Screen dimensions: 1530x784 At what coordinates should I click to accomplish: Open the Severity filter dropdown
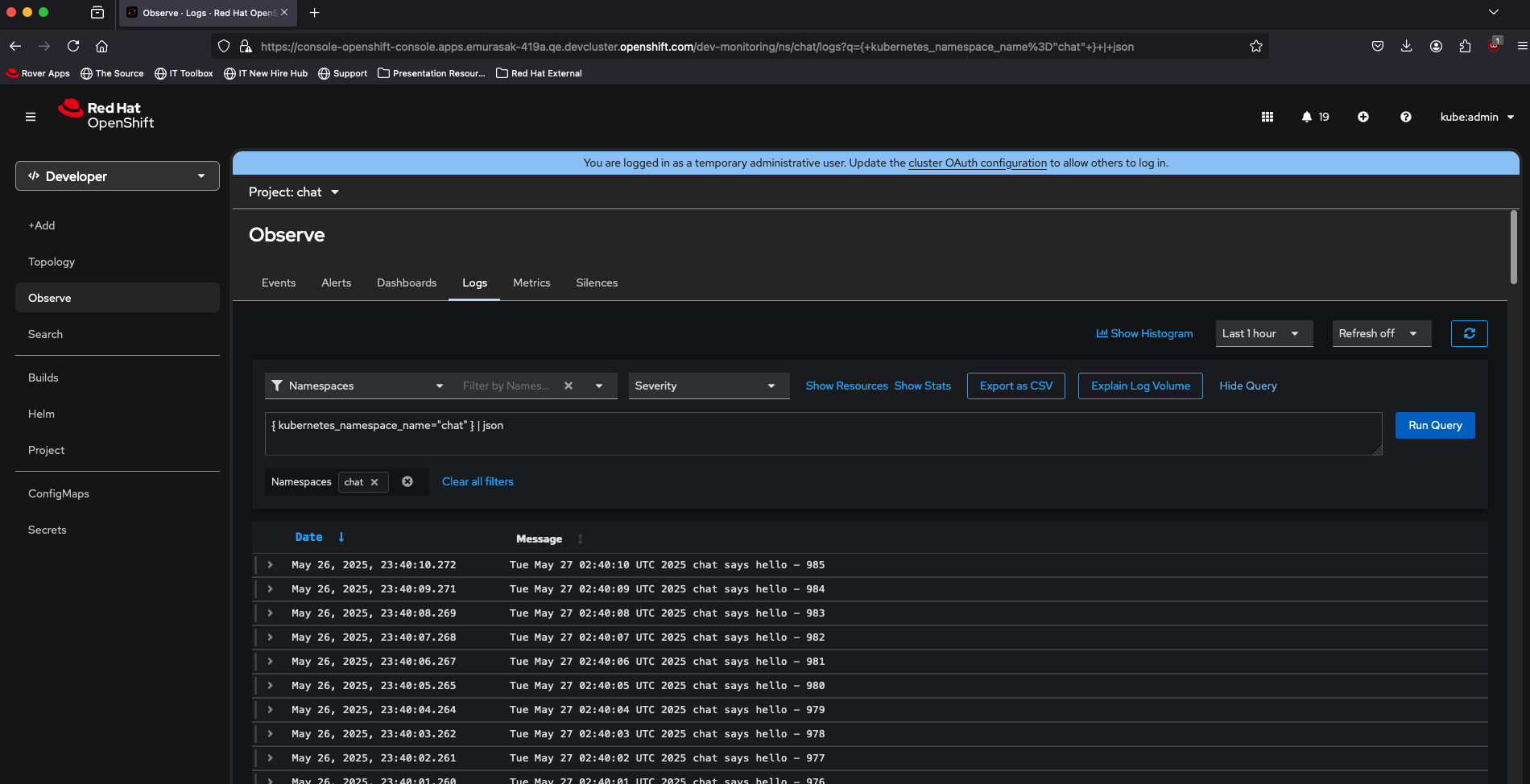708,386
